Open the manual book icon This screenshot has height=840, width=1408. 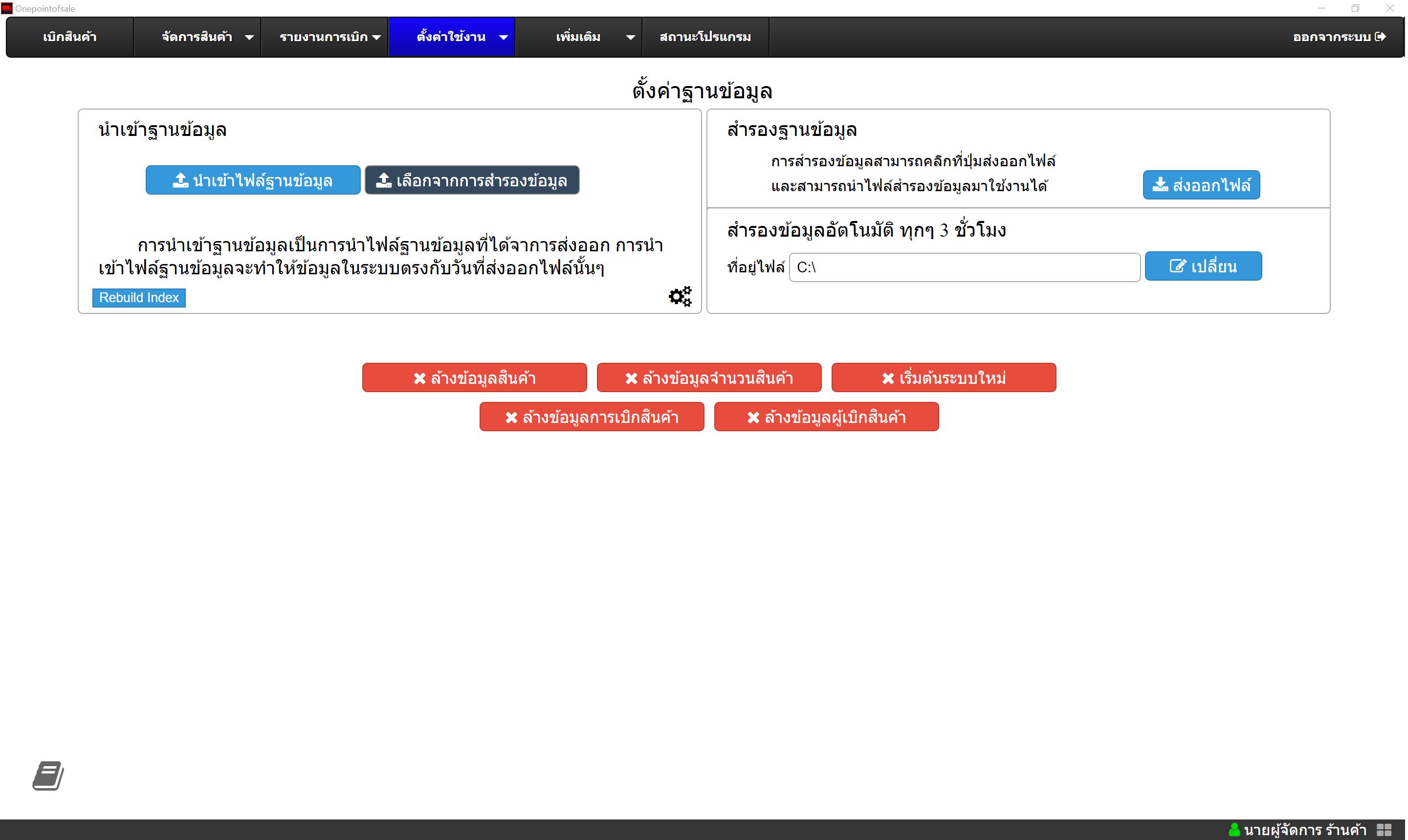point(48,775)
